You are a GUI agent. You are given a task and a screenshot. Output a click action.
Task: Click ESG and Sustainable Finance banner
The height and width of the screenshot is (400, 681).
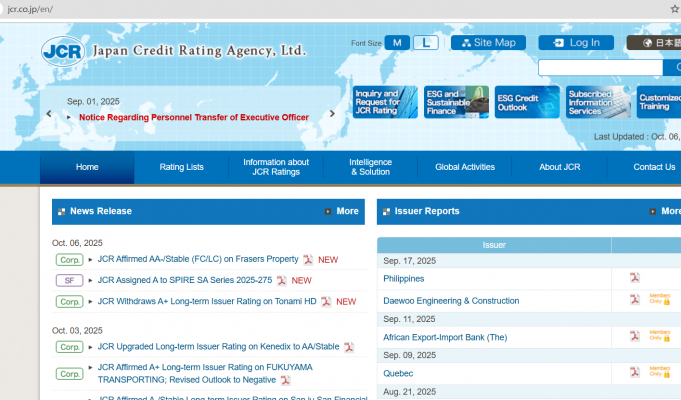tap(456, 102)
